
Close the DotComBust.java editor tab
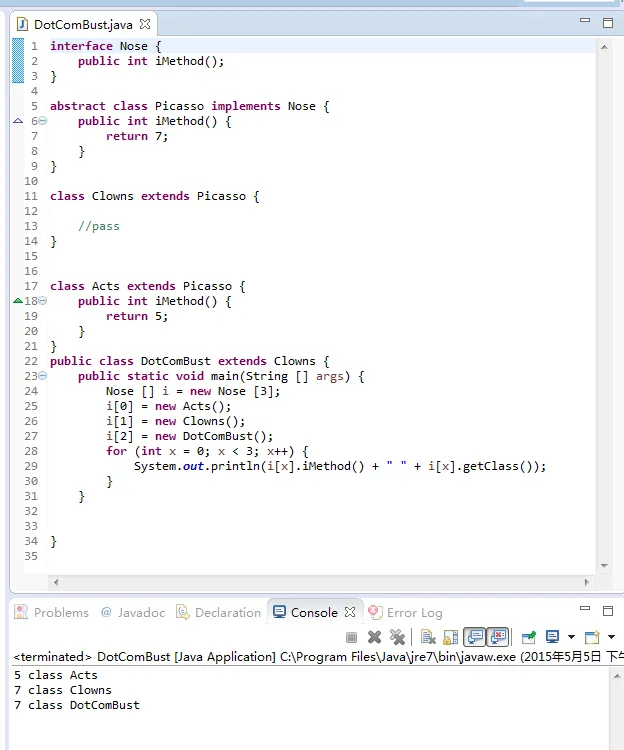click(145, 23)
